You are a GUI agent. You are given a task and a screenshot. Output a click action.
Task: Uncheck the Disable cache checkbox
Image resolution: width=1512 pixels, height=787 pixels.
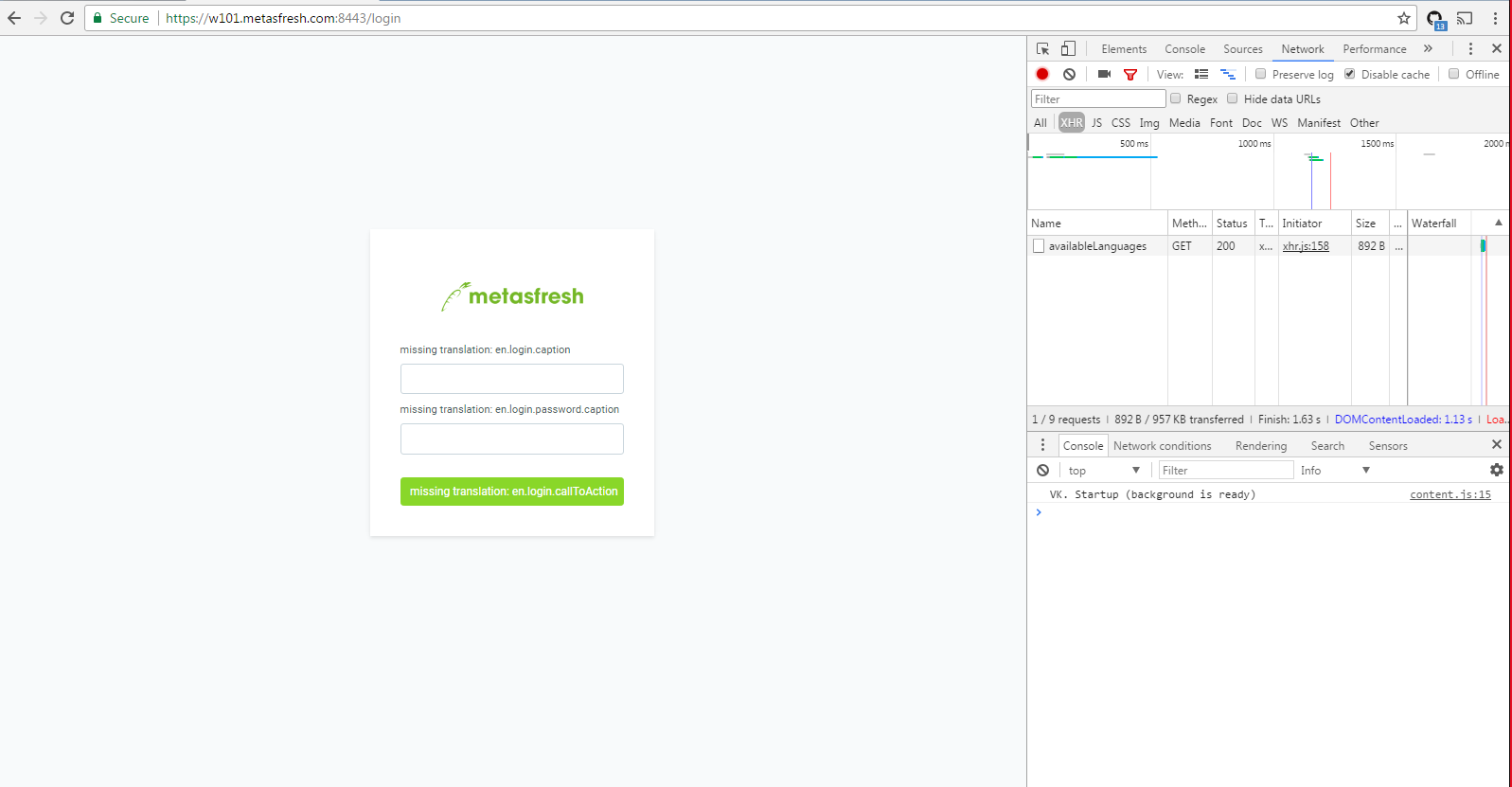(1349, 74)
